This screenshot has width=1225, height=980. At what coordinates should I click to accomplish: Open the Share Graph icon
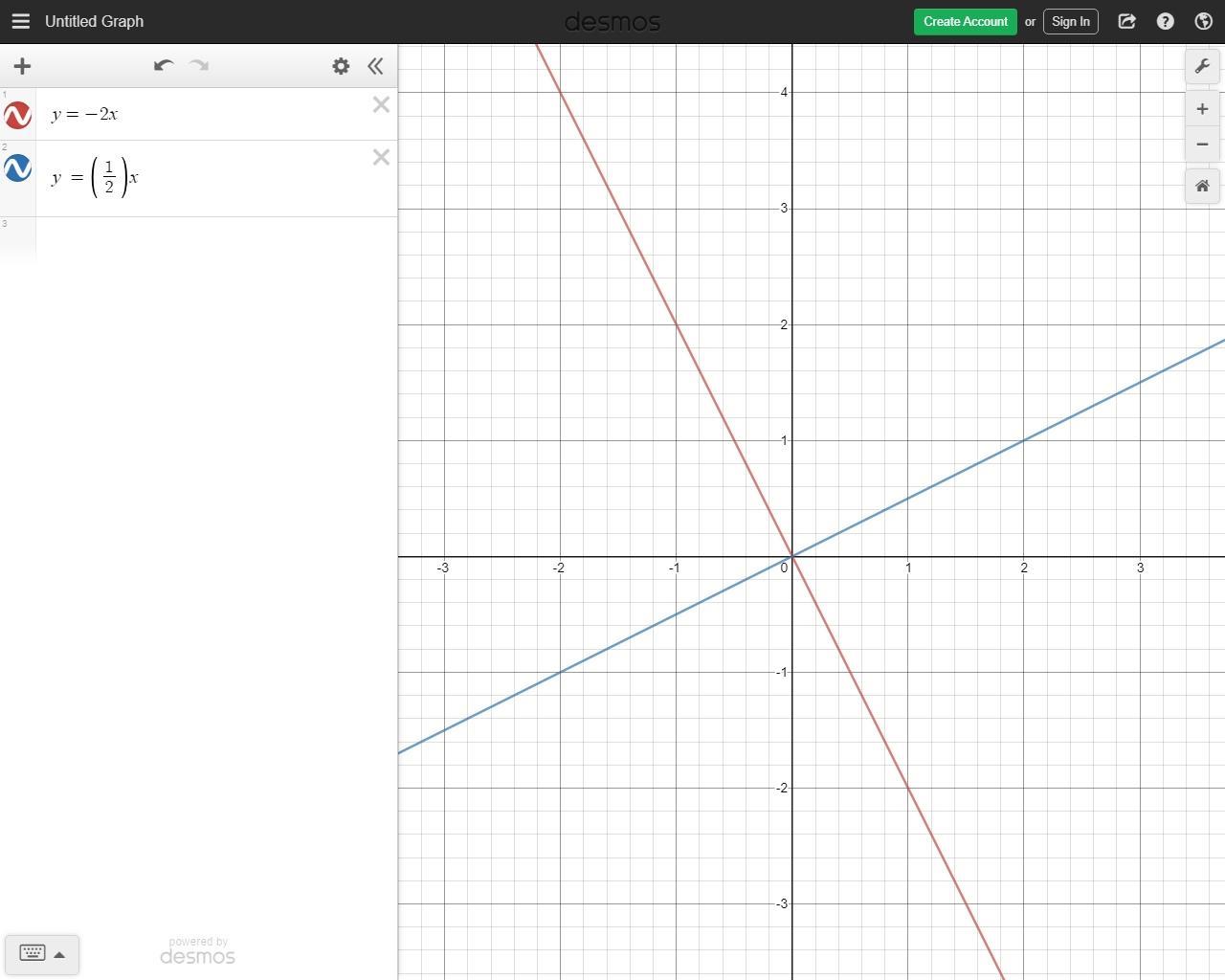pyautogui.click(x=1126, y=21)
